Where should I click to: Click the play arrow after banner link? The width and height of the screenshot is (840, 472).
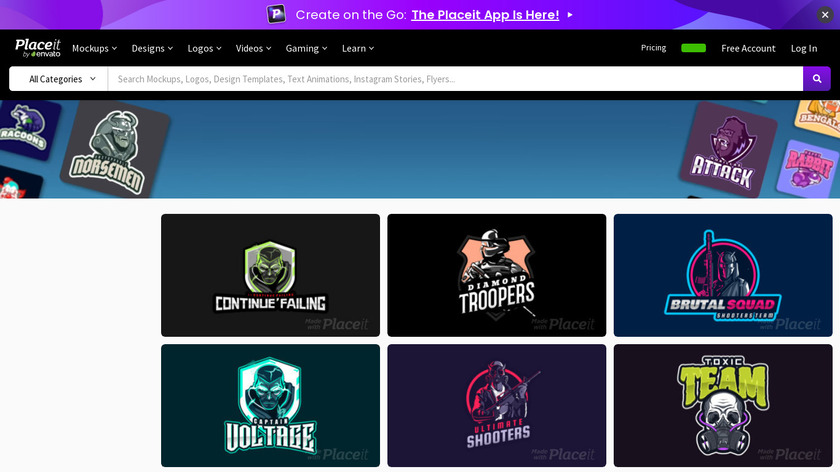570,15
